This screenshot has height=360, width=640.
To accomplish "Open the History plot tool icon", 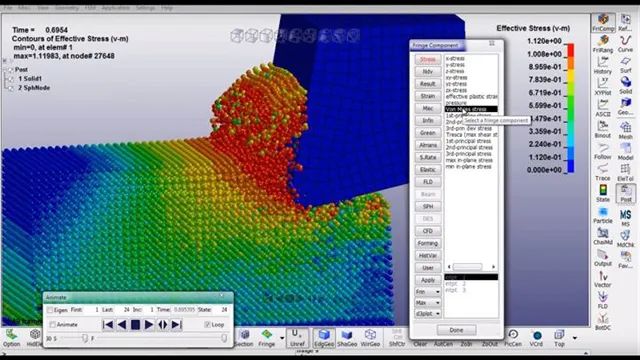I will coord(602,65).
